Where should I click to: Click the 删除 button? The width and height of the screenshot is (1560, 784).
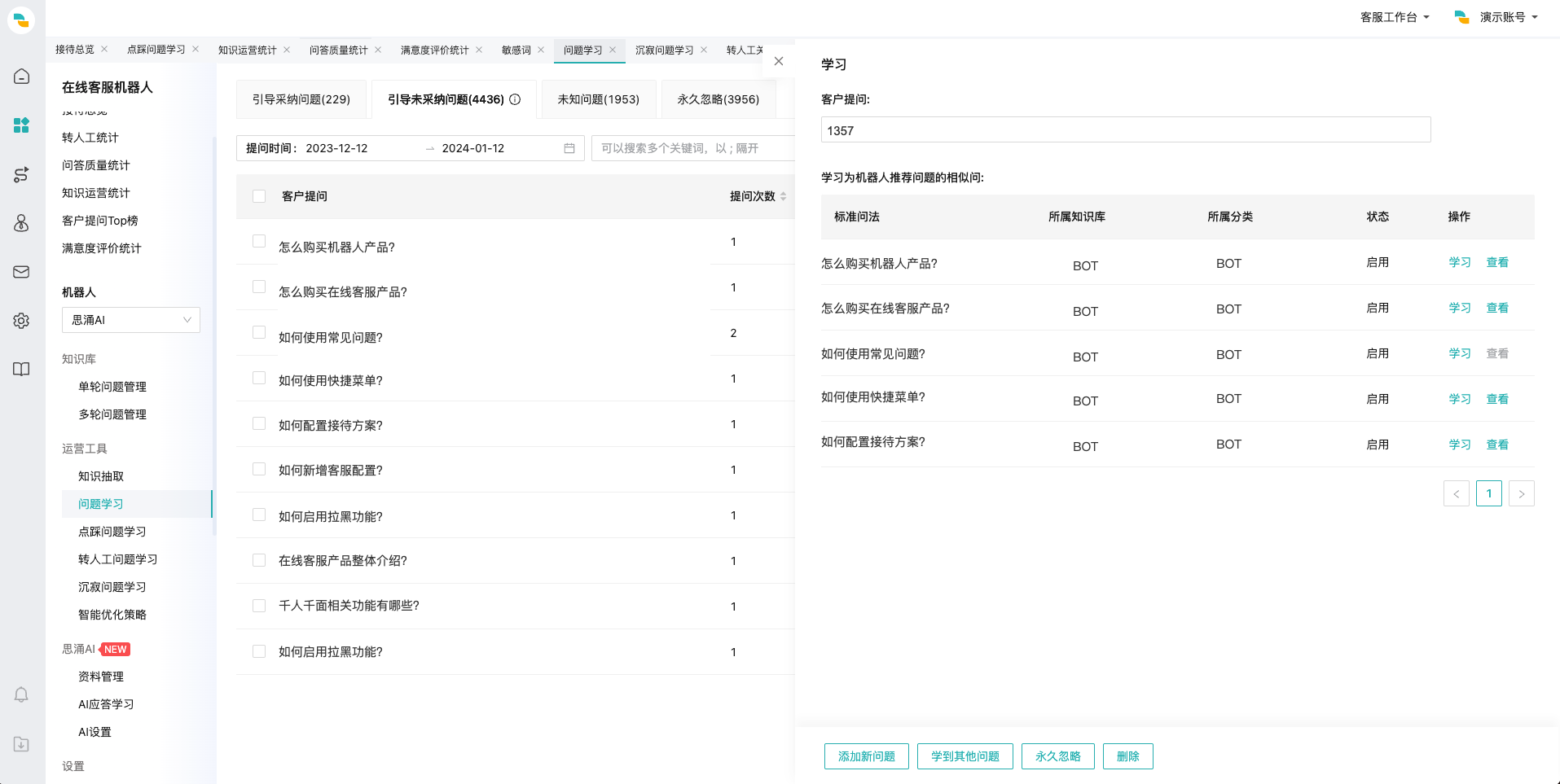(1128, 756)
